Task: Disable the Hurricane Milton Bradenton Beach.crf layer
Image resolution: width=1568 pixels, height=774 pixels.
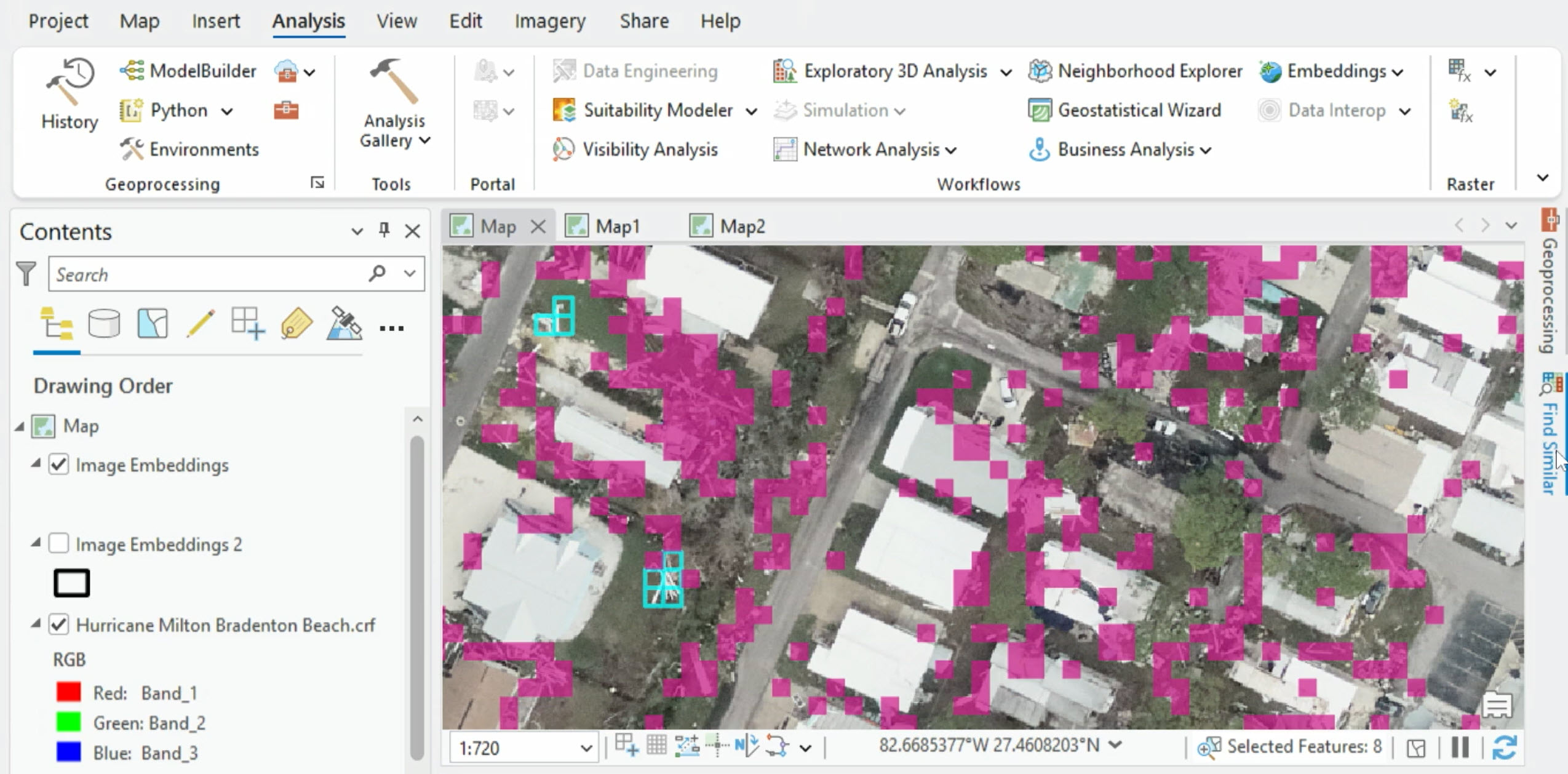Action: coord(59,624)
